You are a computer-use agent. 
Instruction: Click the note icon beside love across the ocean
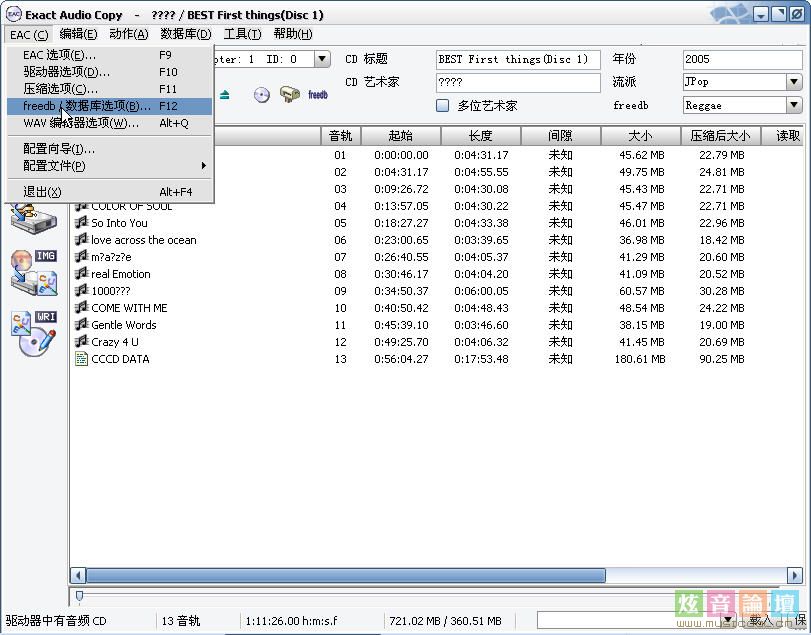[82, 239]
